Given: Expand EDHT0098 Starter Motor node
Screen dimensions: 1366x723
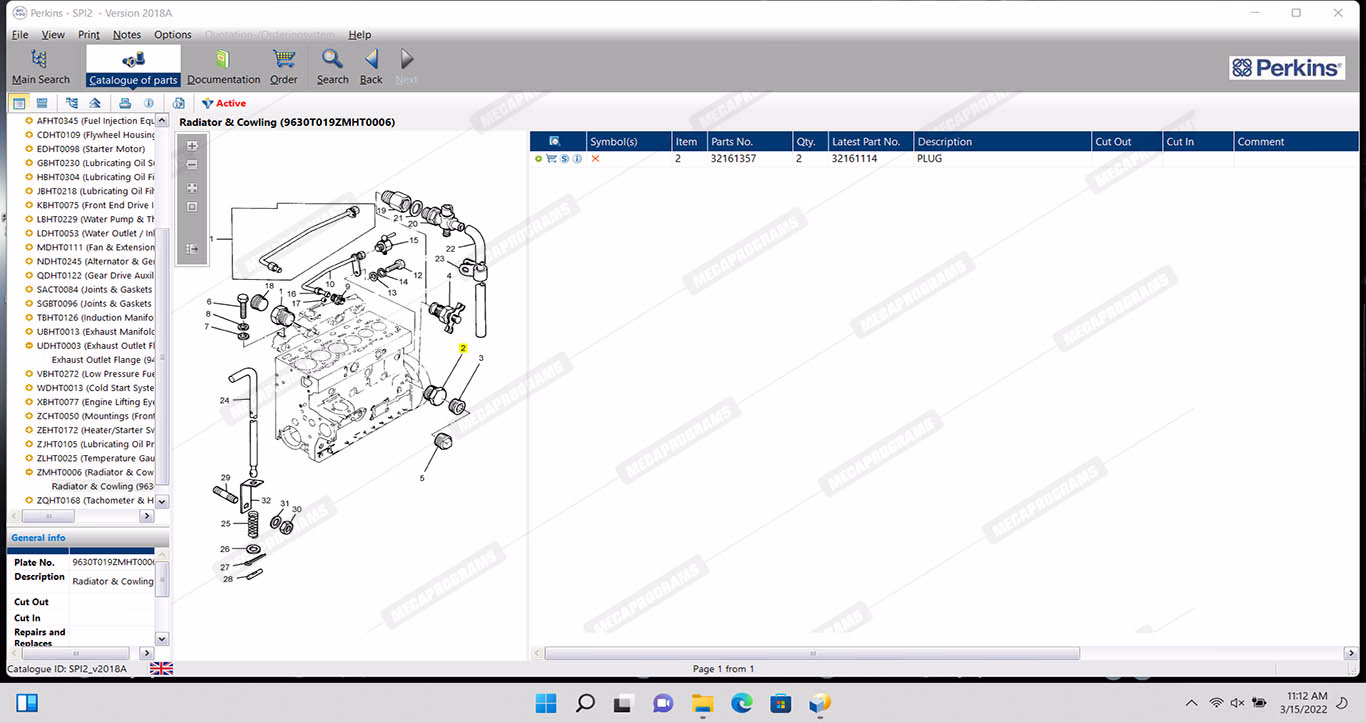Looking at the screenshot, I should [29, 149].
